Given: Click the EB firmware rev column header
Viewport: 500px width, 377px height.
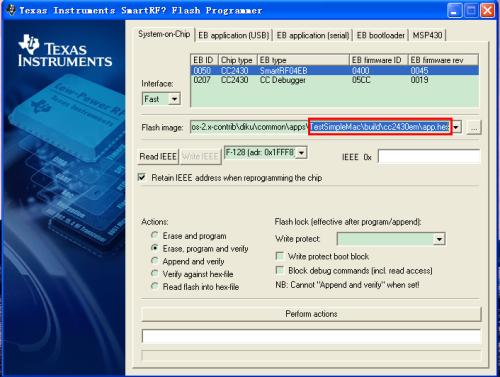Looking at the screenshot, I should coord(443,60).
